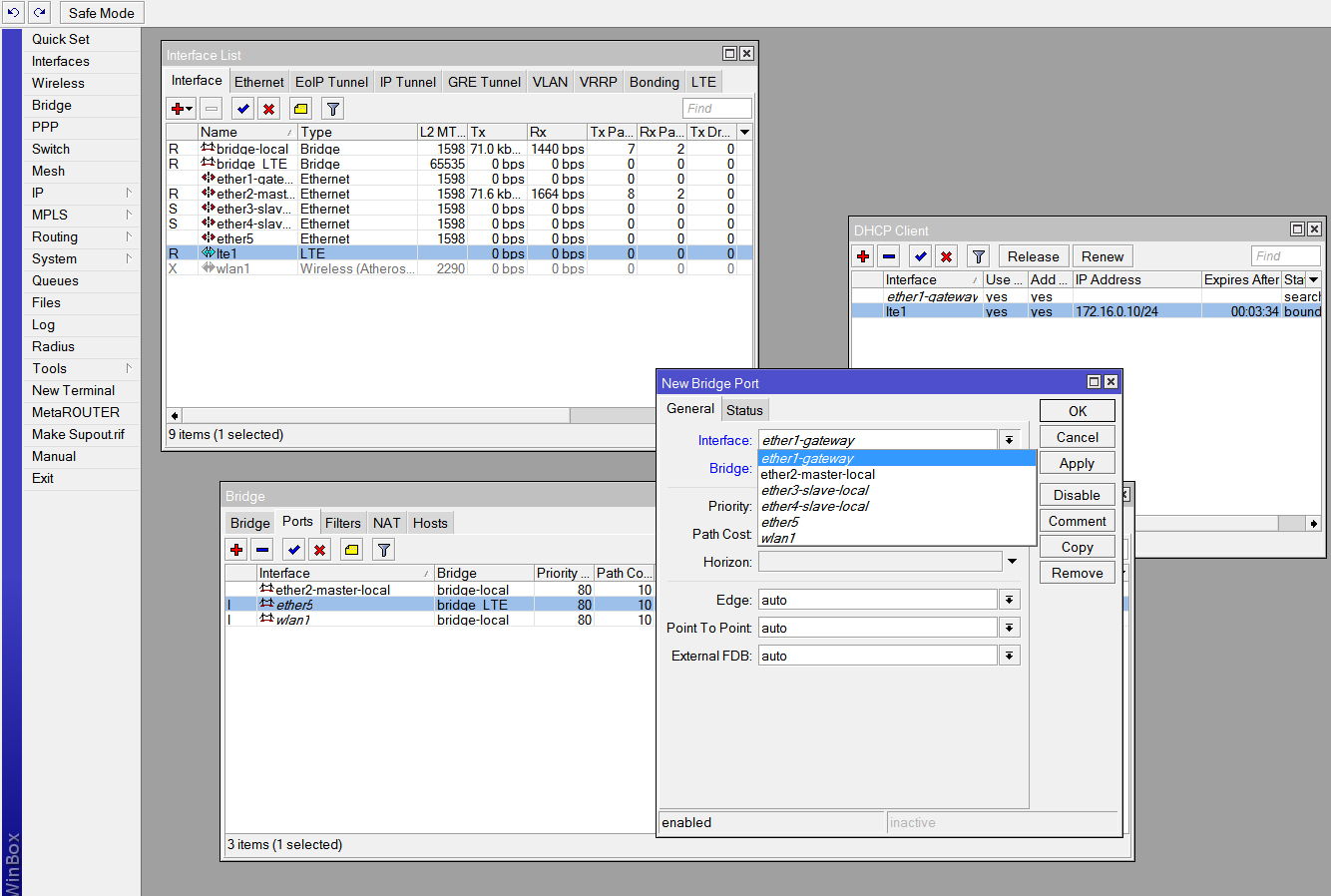The image size is (1331, 896).
Task: Open Wireless in the left sidebar menu
Action: tap(58, 83)
